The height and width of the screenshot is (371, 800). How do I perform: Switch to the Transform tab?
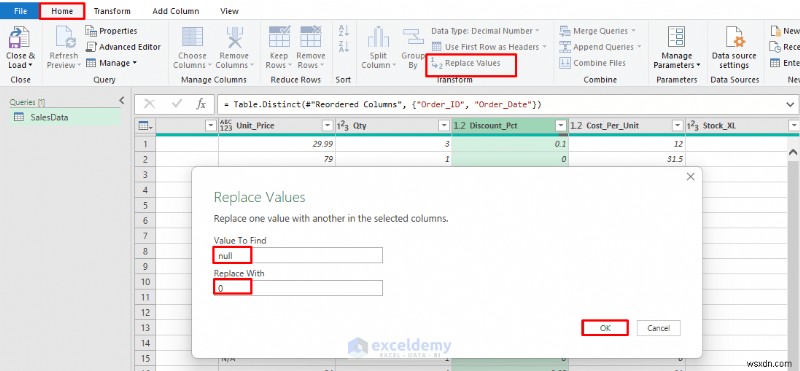[112, 11]
